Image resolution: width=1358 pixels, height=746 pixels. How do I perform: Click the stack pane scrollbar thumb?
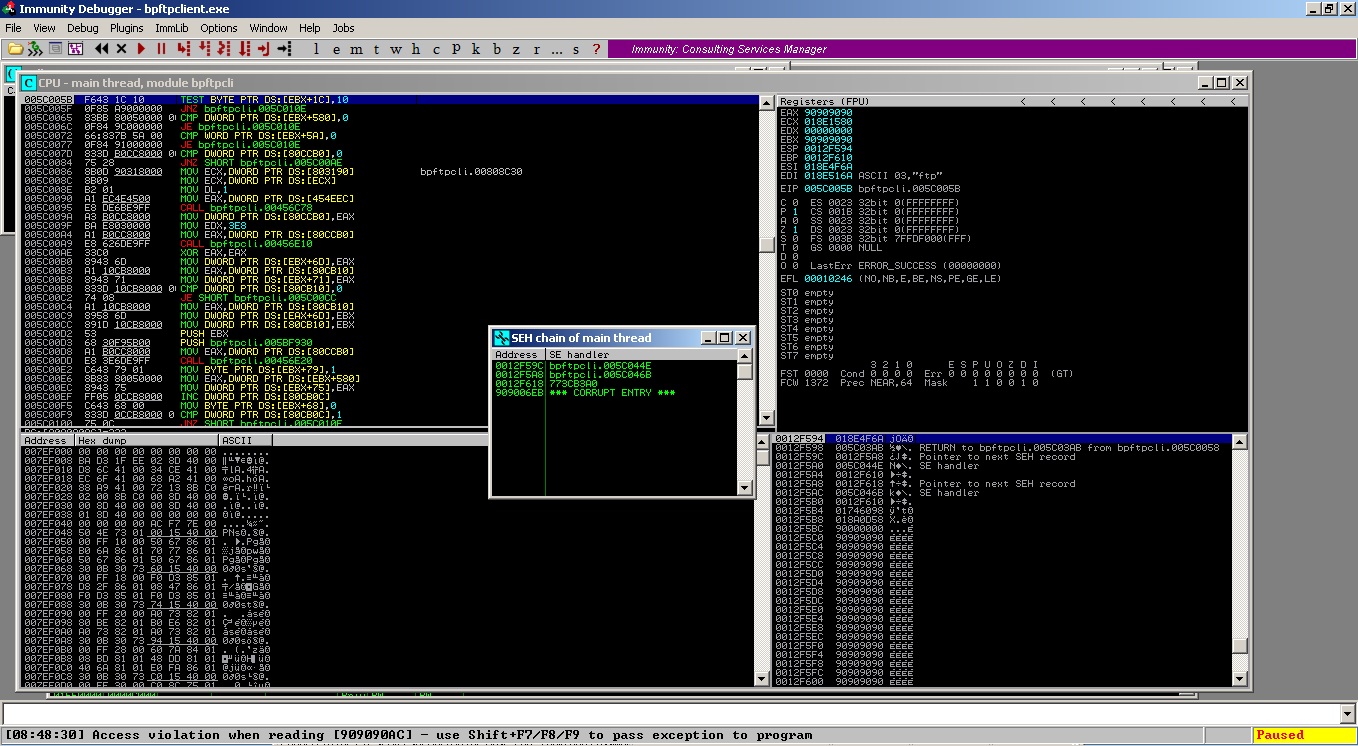click(x=1240, y=646)
